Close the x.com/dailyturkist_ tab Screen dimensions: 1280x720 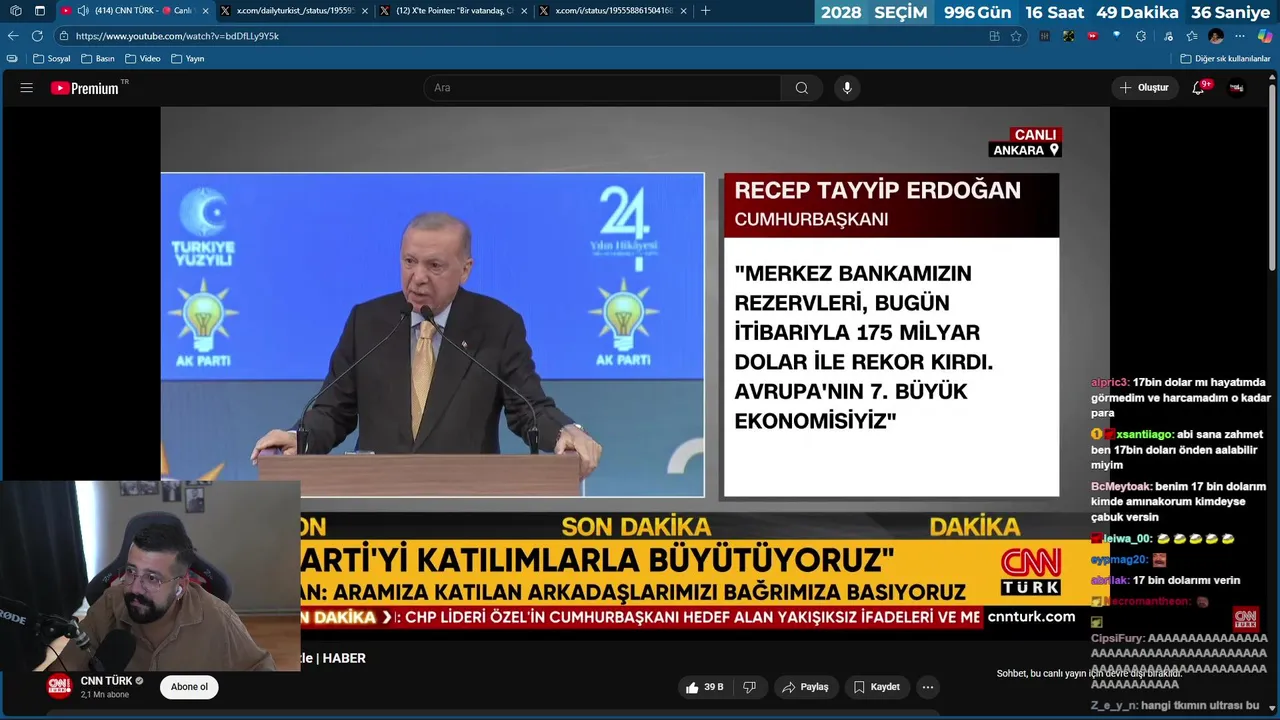(364, 11)
